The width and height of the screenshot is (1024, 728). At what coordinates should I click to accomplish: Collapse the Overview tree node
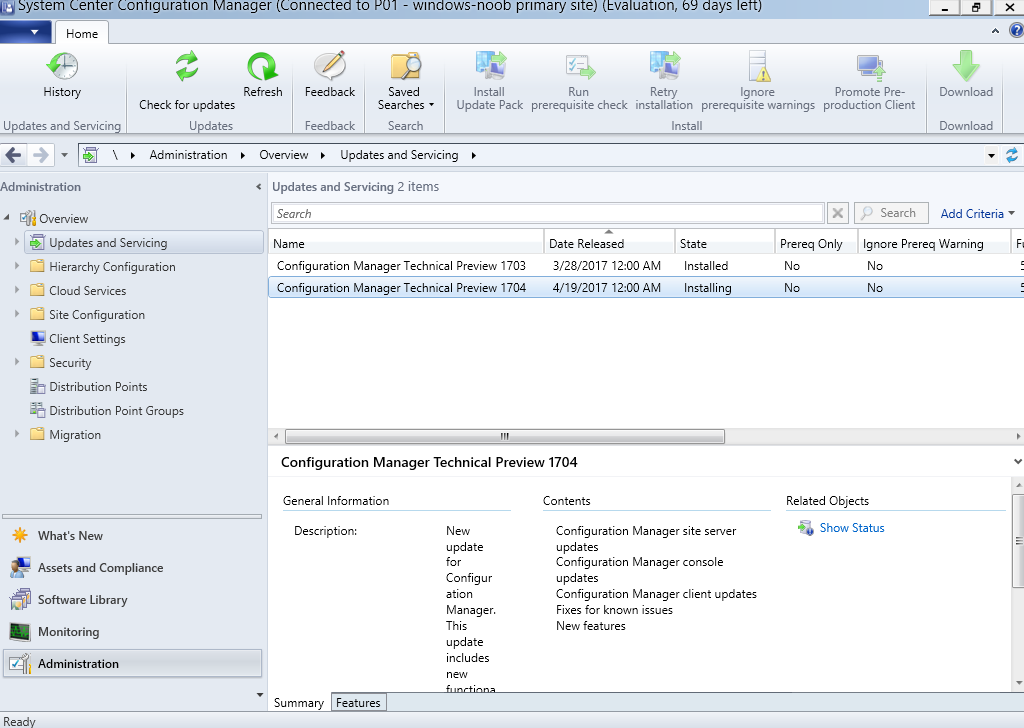[7, 217]
